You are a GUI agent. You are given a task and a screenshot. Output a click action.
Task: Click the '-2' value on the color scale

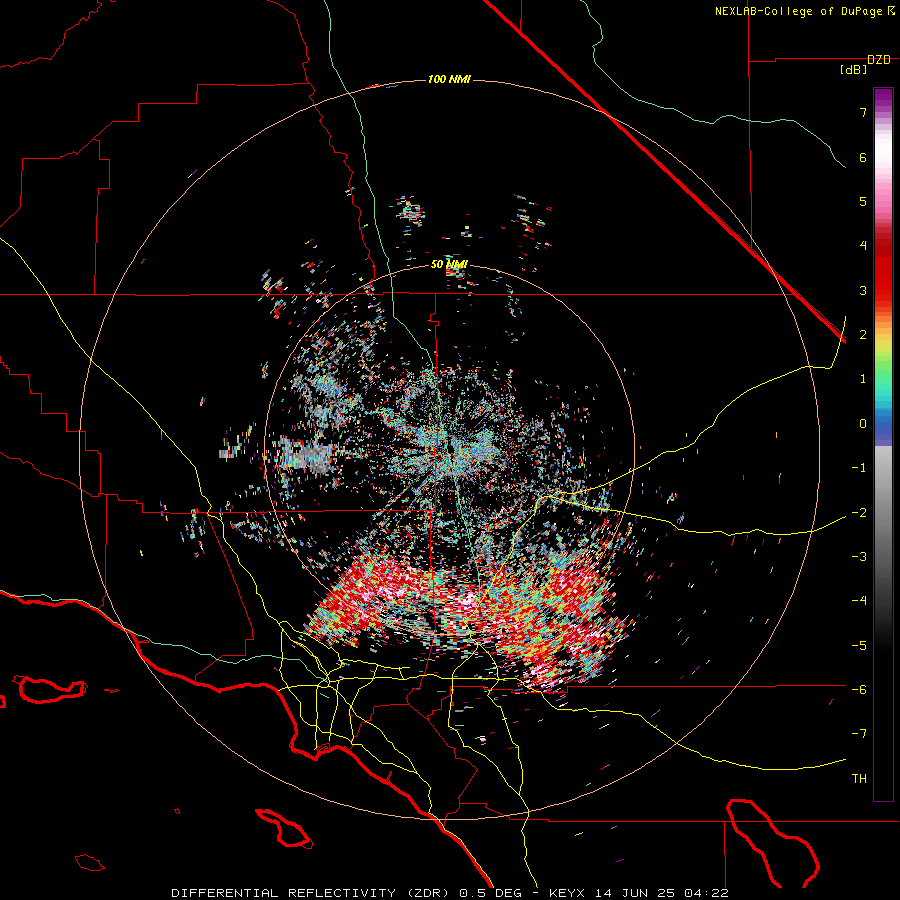pos(859,512)
